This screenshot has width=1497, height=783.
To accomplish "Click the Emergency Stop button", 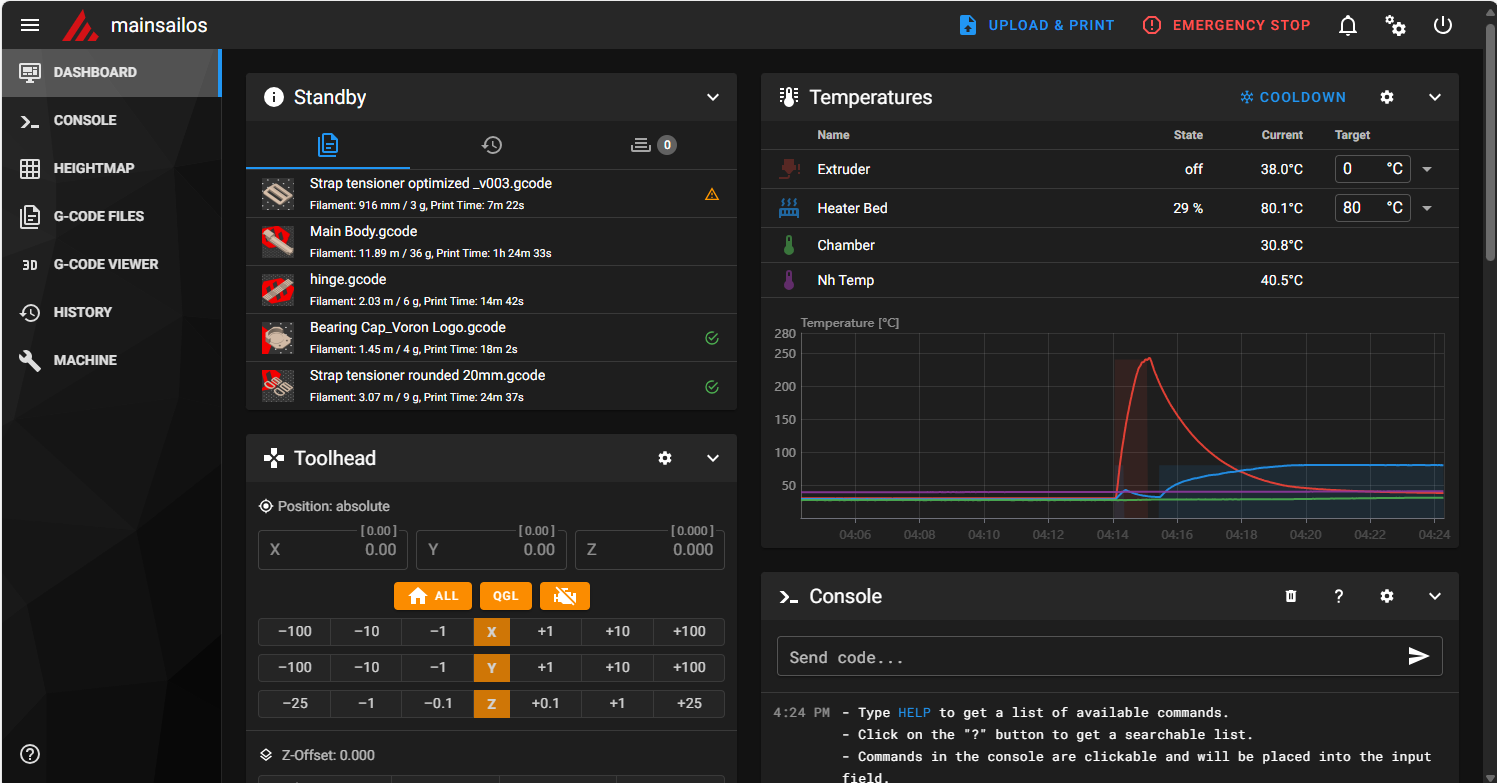I will pos(1226,26).
